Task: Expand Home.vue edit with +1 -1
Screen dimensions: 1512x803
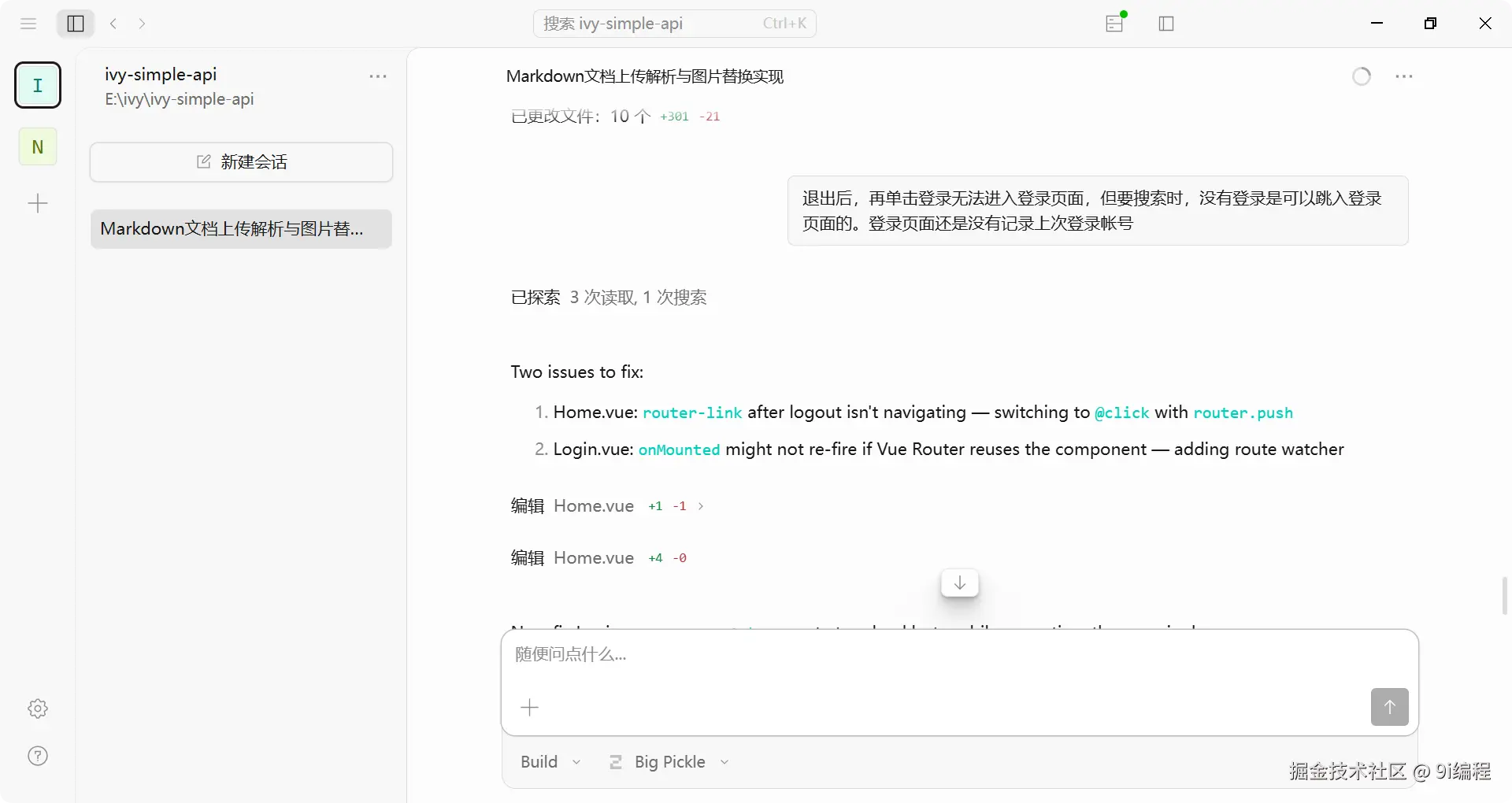Action: pos(607,506)
